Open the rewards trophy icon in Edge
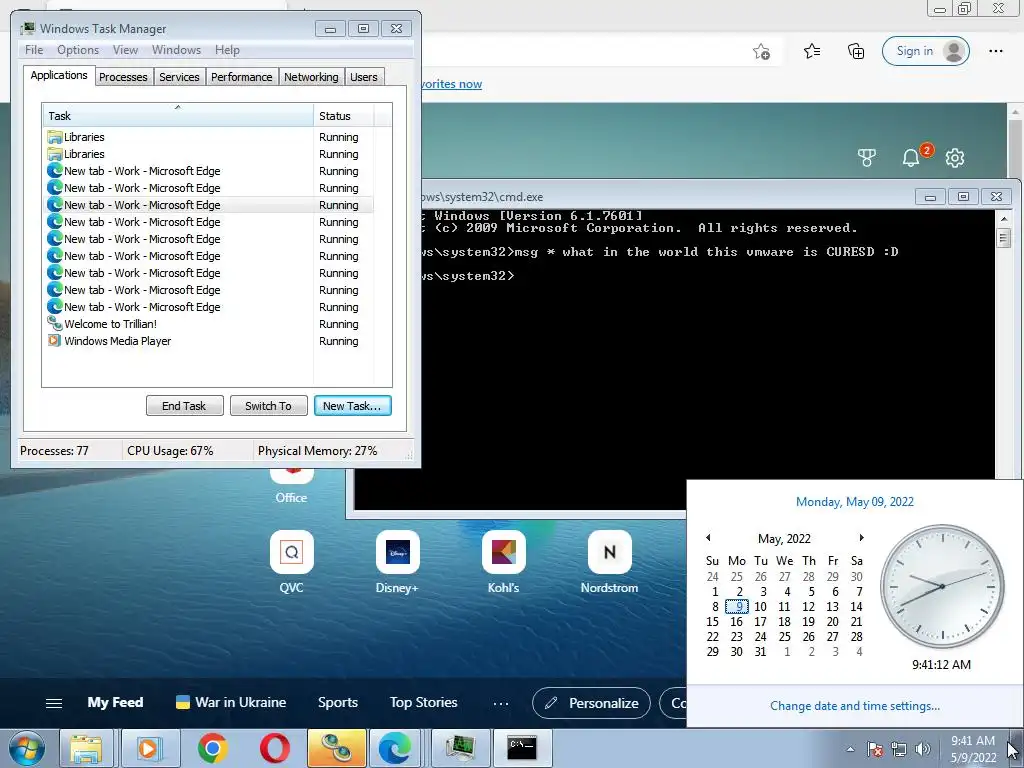Screen dimensions: 1024x768 pyautogui.click(x=867, y=157)
